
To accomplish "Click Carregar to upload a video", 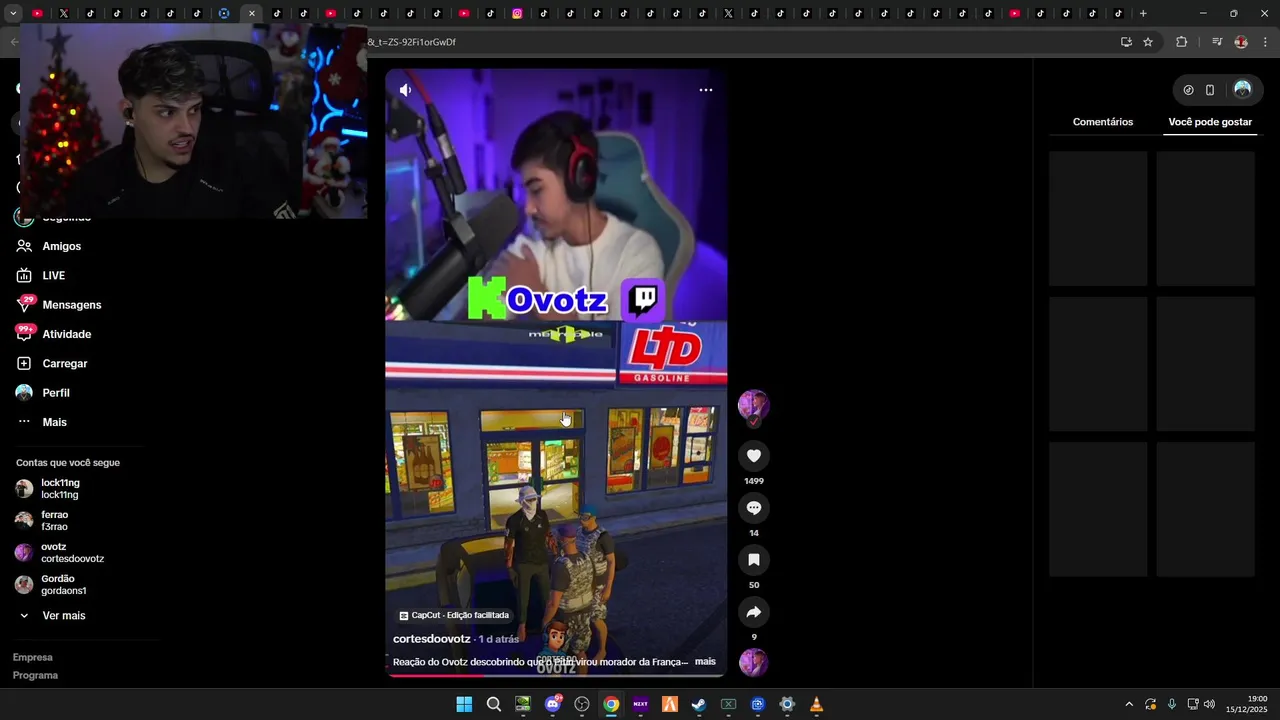I will 65,364.
